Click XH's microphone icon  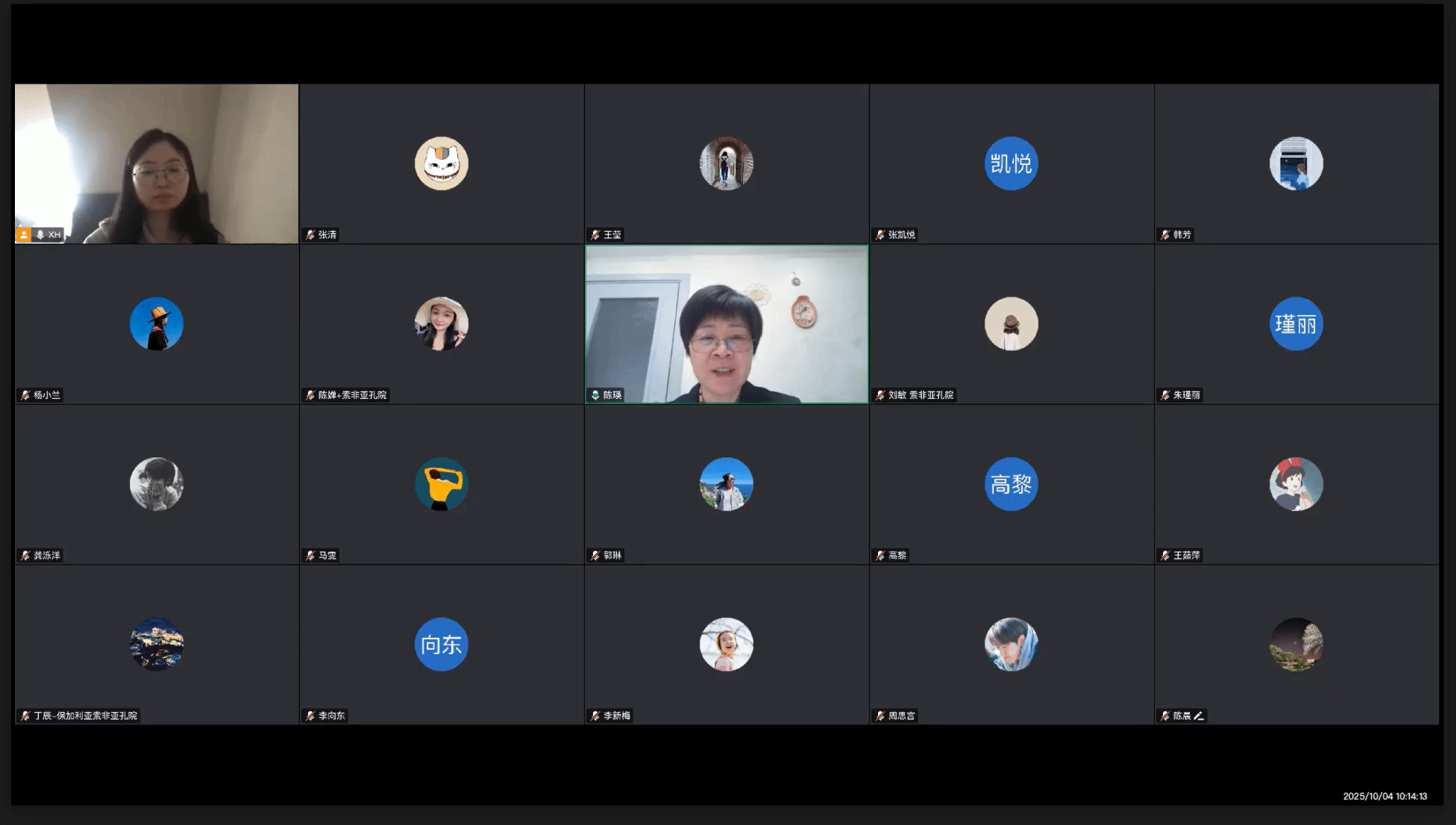[41, 235]
